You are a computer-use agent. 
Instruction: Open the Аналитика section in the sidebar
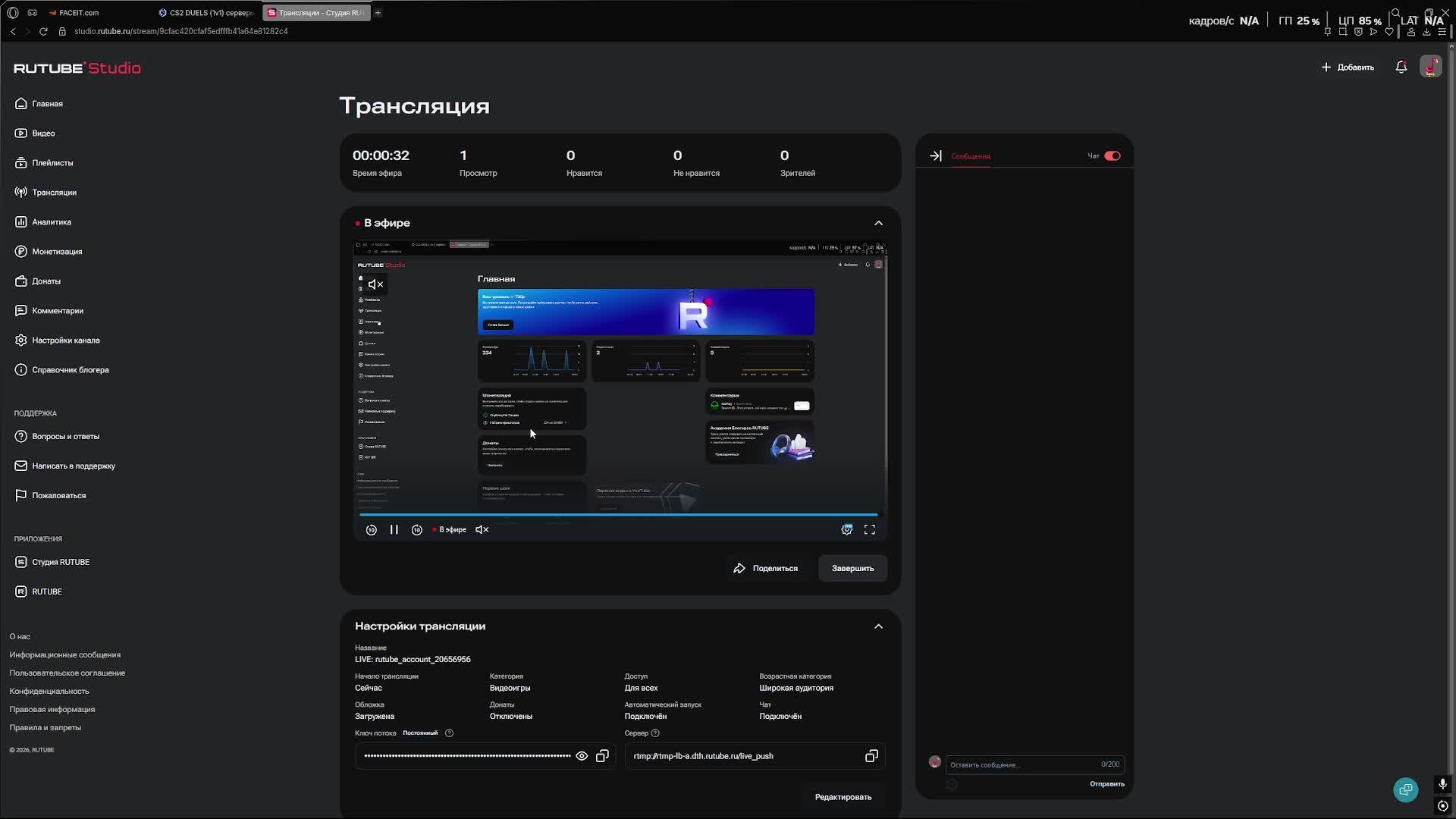coord(51,221)
